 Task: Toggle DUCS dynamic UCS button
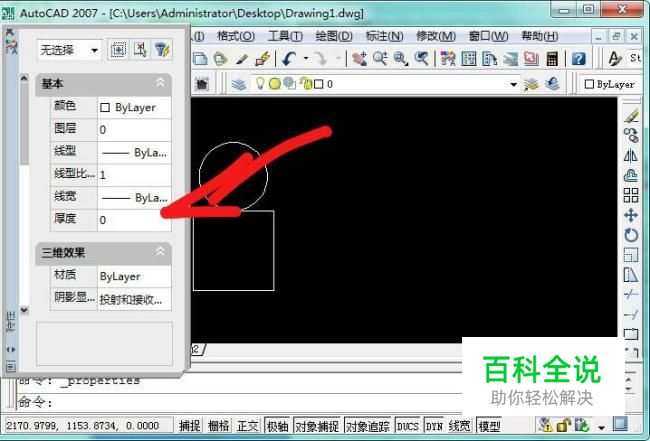click(407, 426)
